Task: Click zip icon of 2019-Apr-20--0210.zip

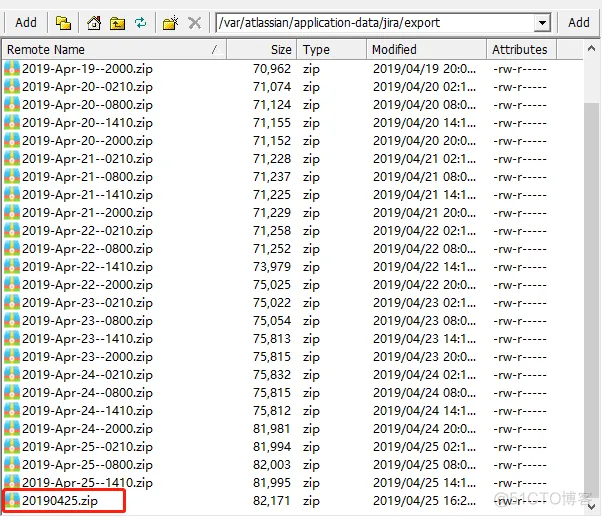Action: coord(12,87)
